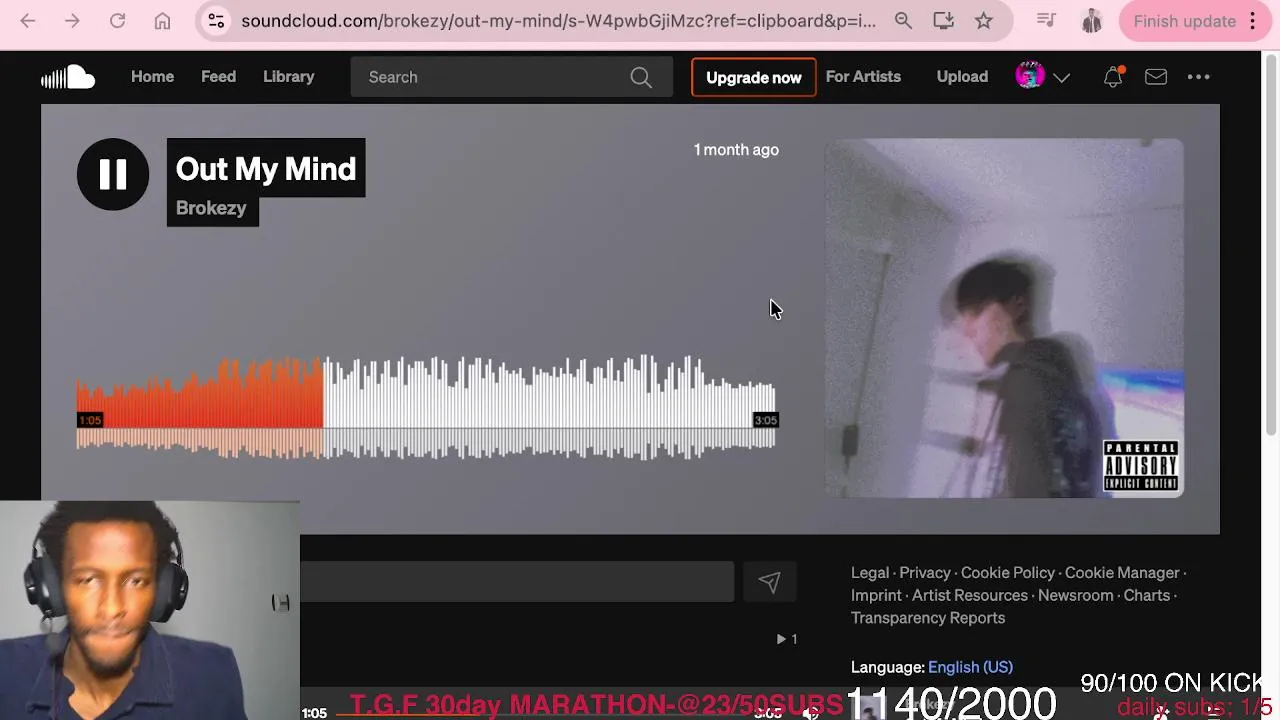The width and height of the screenshot is (1280, 720).
Task: Open the Privacy link
Action: coord(924,573)
